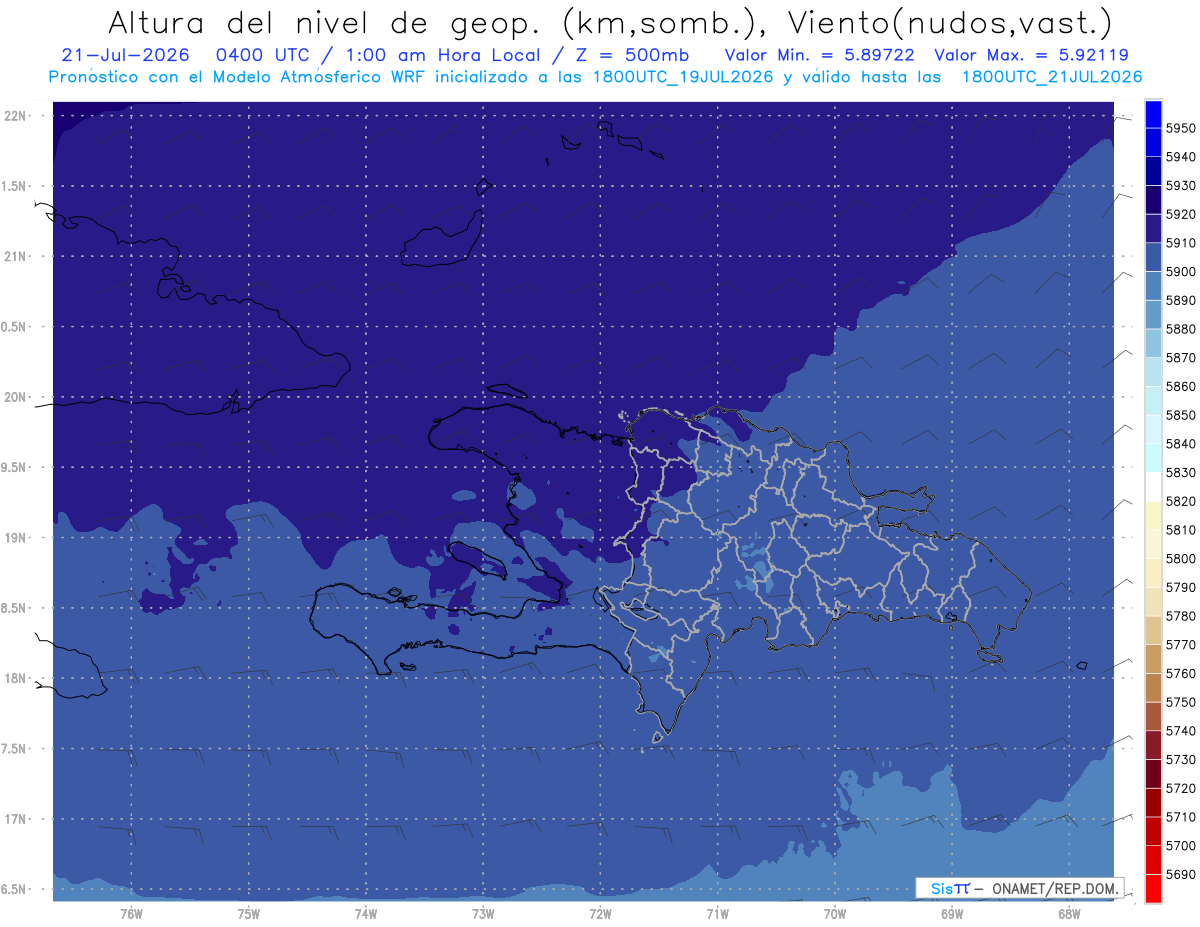Click the '74W' longitude label
This screenshot has height=927, width=1200.
(366, 914)
